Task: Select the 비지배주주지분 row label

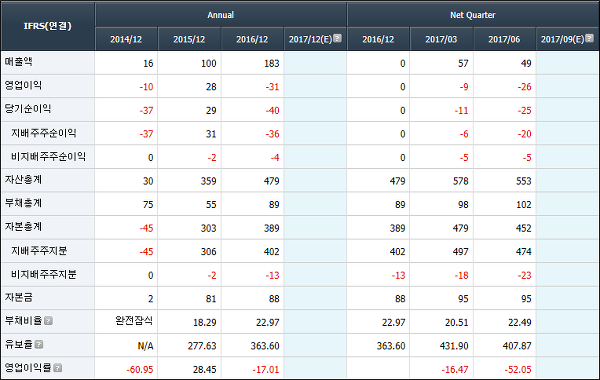Action: pyautogui.click(x=44, y=274)
